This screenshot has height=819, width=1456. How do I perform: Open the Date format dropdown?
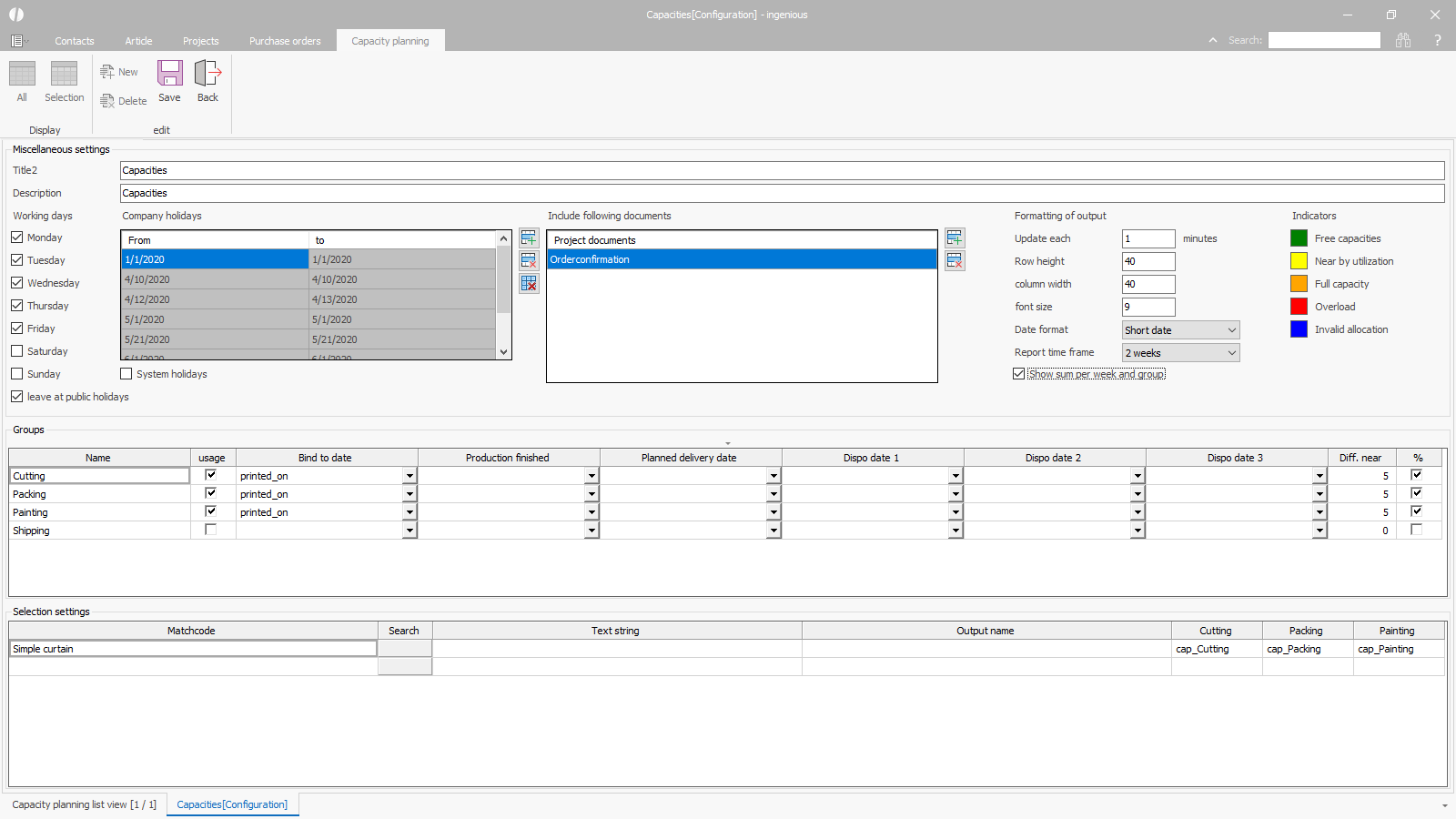[1180, 330]
